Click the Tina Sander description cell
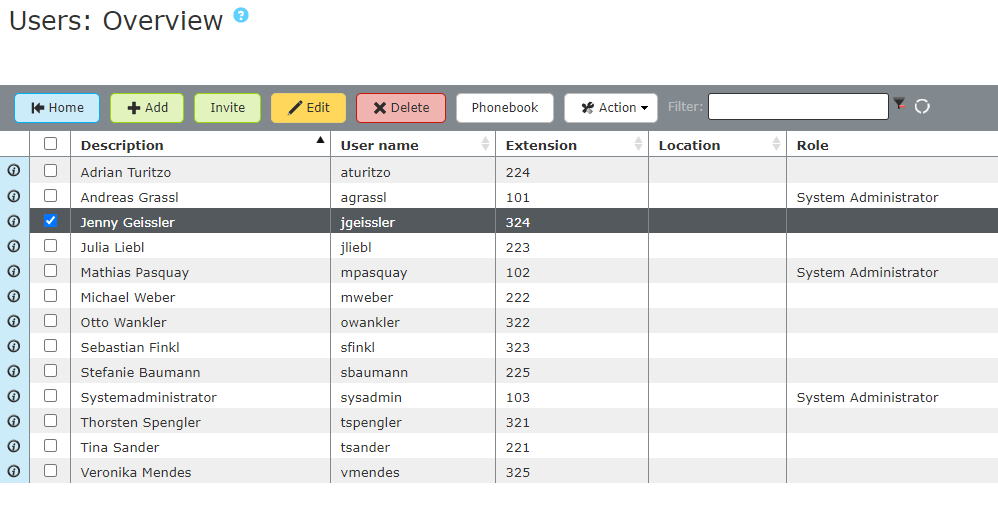The width and height of the screenshot is (998, 505). [x=200, y=447]
